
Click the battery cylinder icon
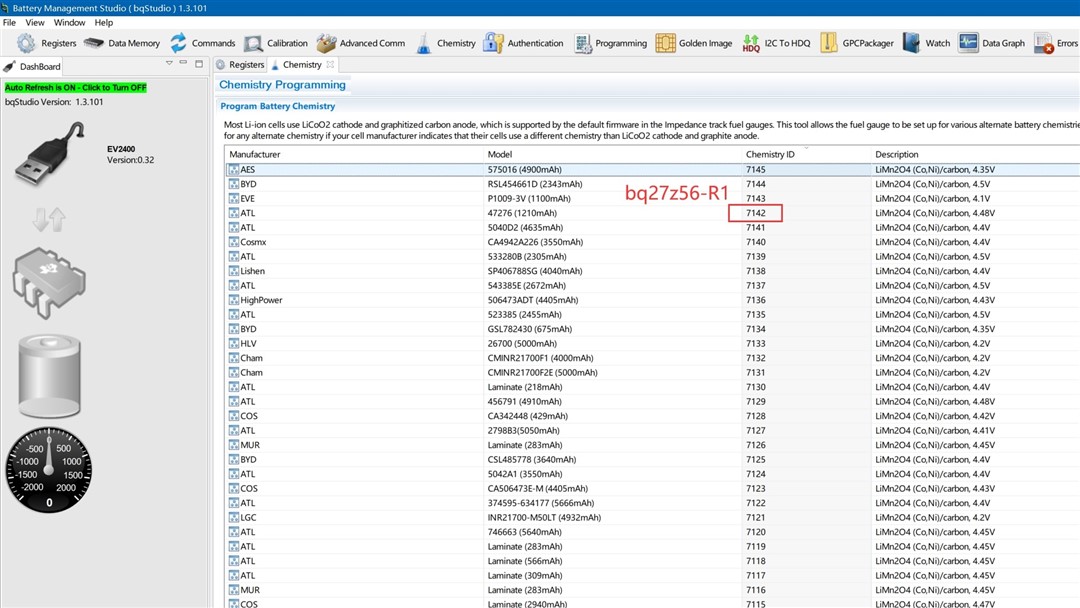click(x=49, y=376)
